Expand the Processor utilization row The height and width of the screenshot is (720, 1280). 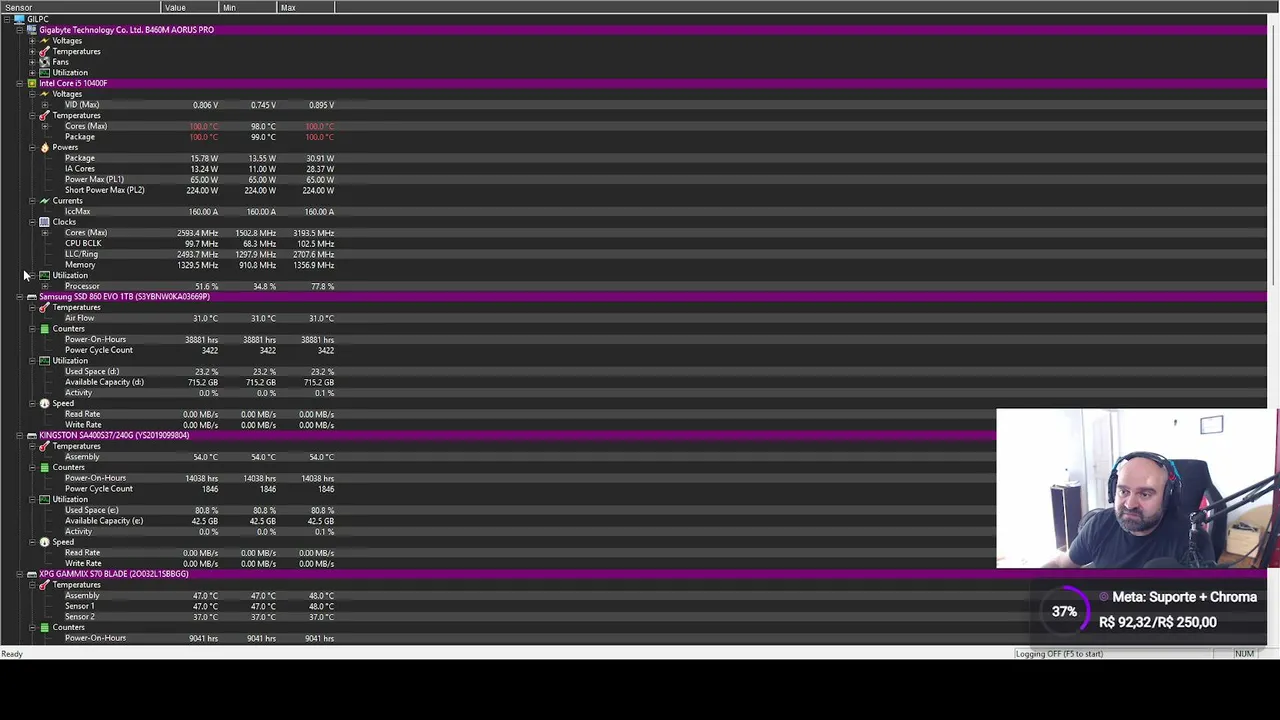(44, 286)
